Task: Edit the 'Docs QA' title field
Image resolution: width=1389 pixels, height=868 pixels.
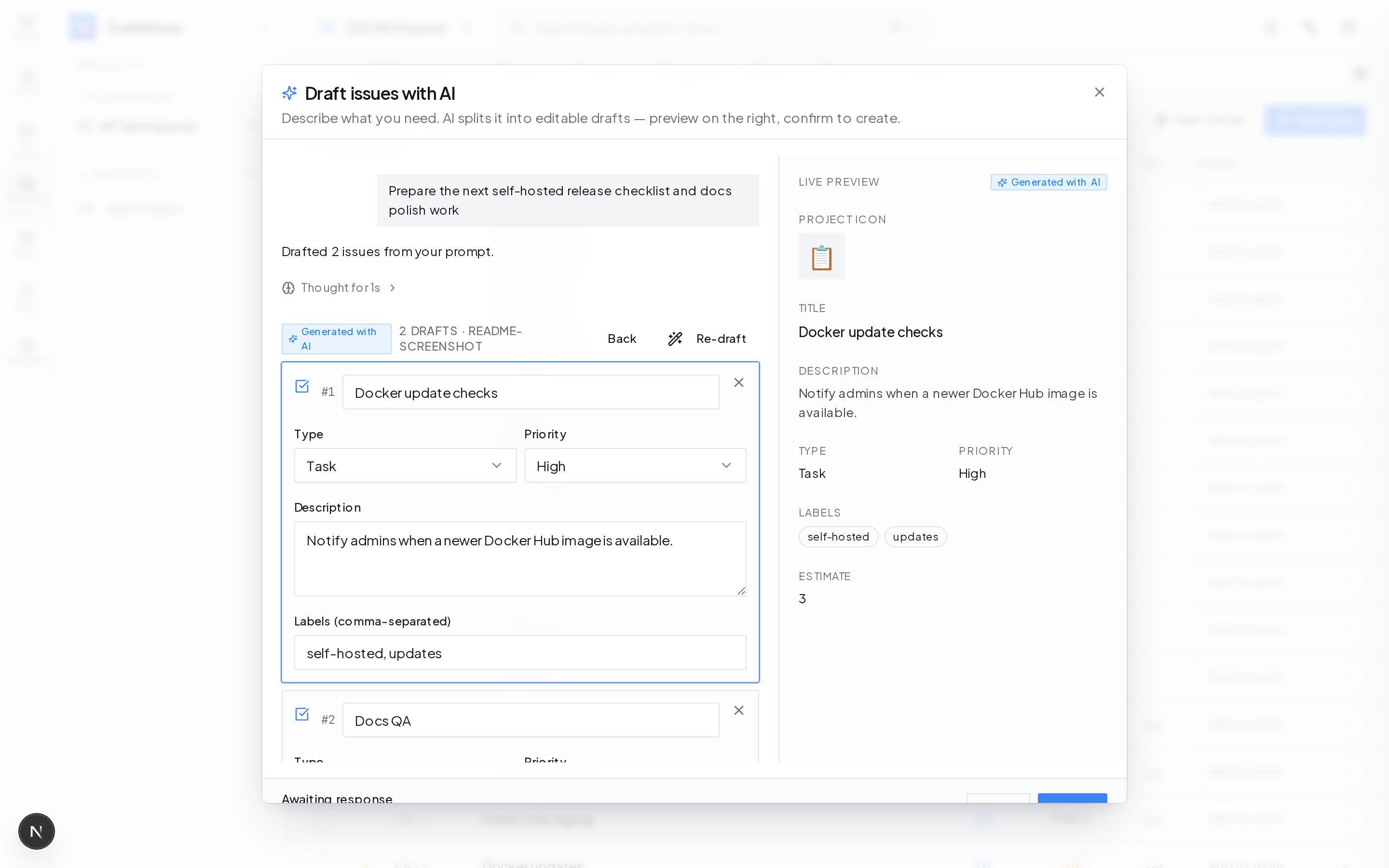Action: point(531,720)
